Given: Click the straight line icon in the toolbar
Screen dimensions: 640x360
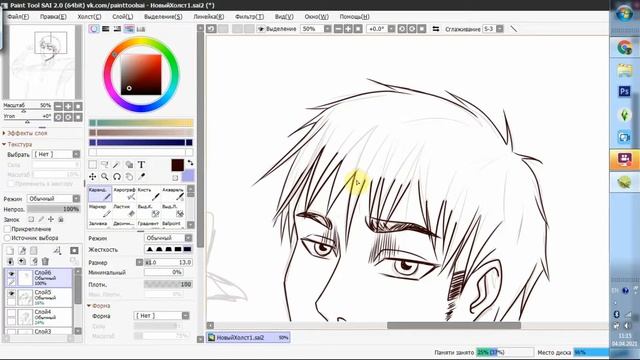Looking at the screenshot, I should click(x=513, y=29).
